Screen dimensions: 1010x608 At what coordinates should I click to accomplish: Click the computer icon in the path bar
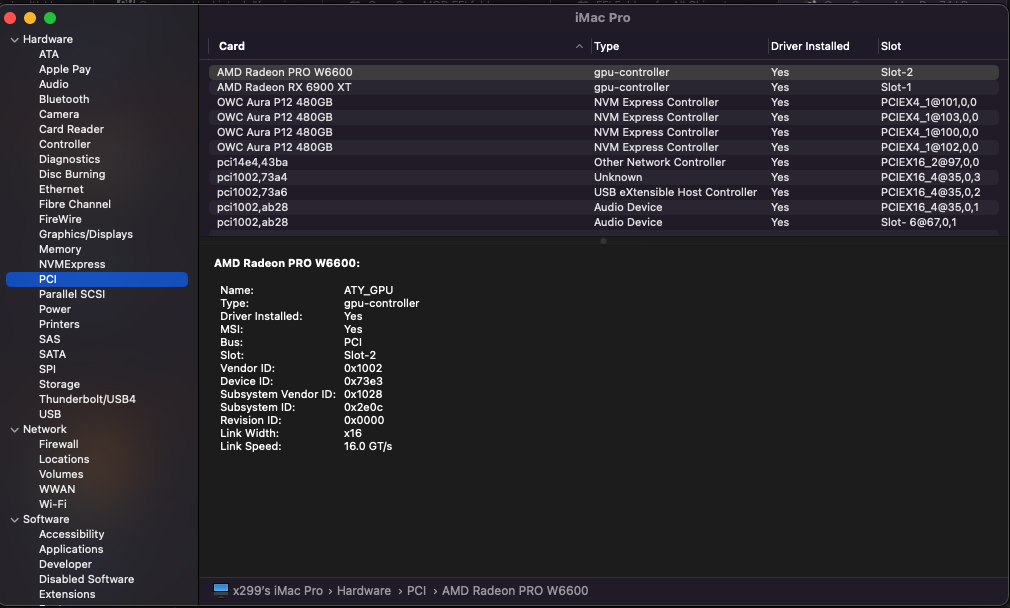(x=221, y=590)
